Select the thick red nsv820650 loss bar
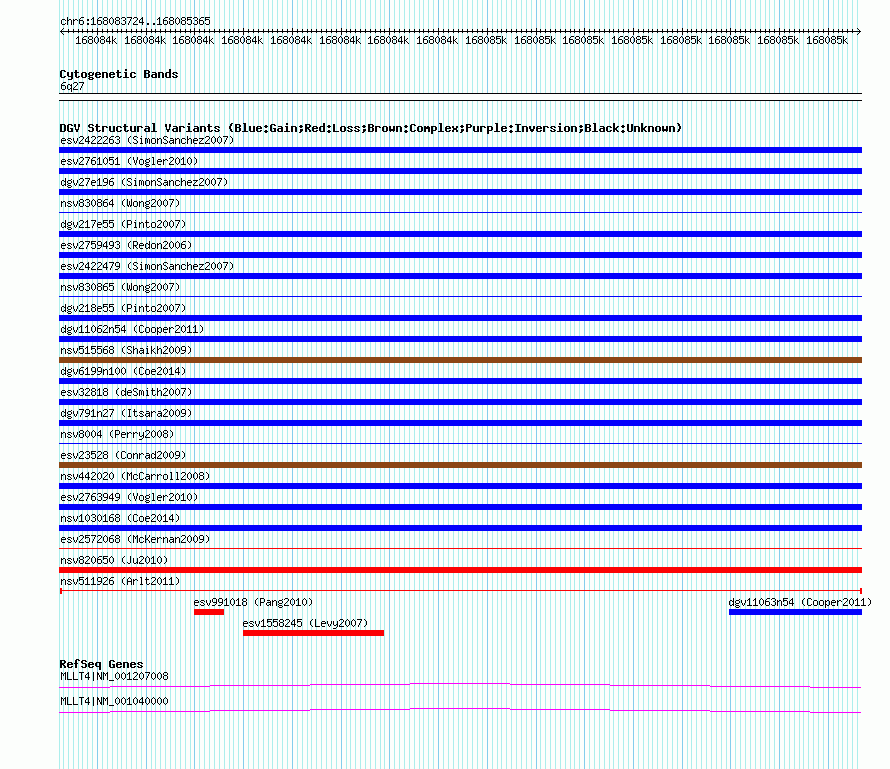 click(460, 570)
